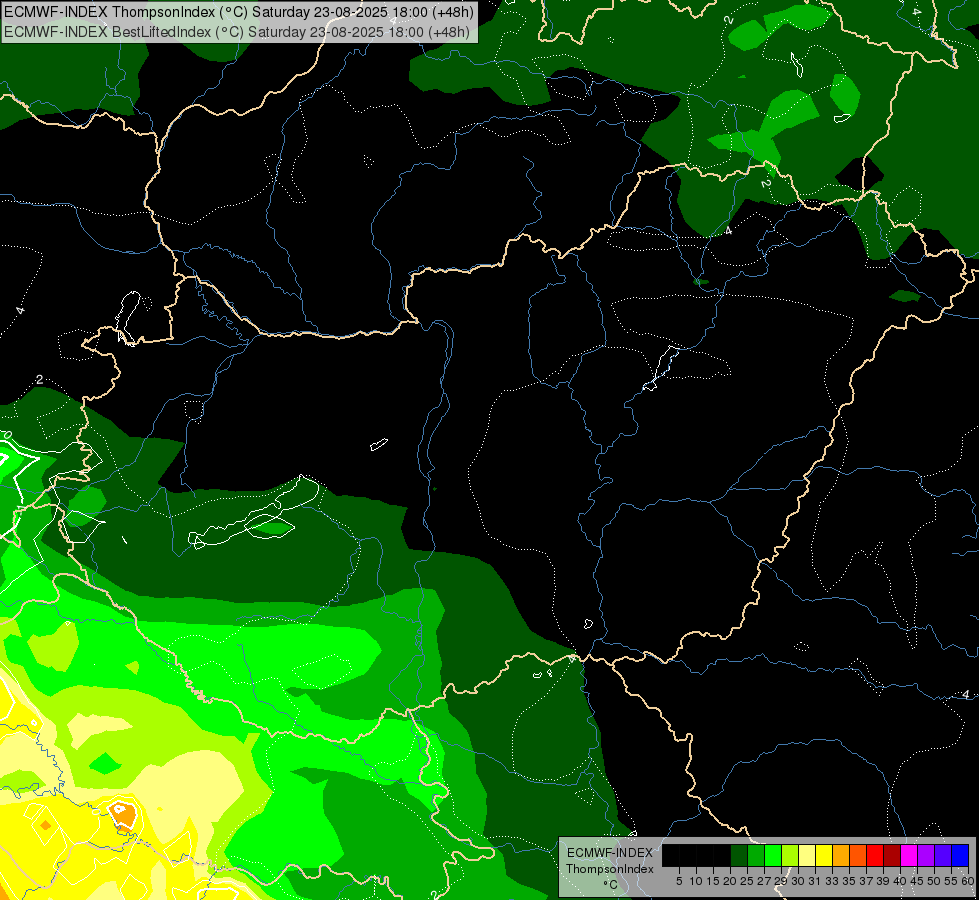Click the legend scale value 30
This screenshot has height=900, width=979.
coord(798,881)
